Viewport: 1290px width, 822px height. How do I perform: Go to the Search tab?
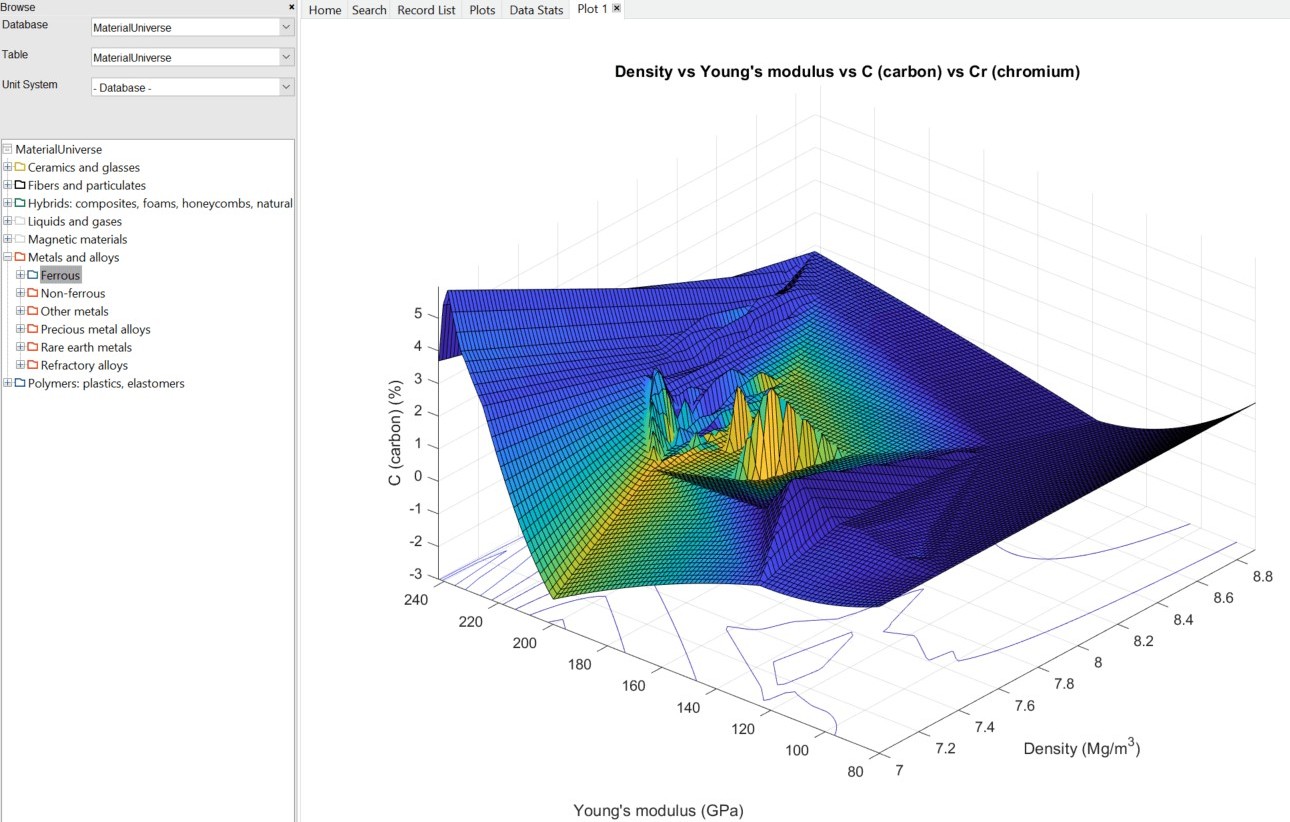coord(369,10)
